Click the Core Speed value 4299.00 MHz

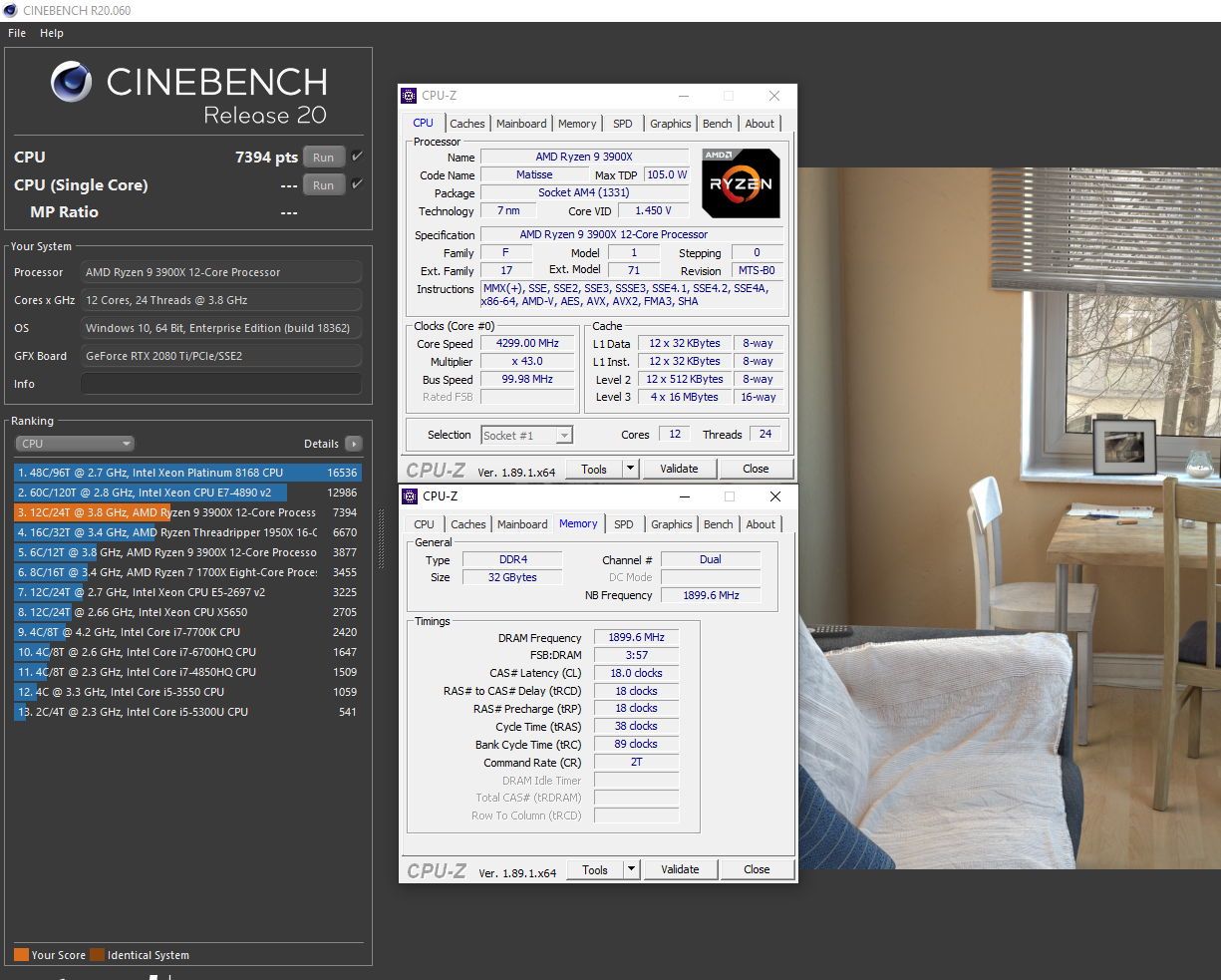point(528,343)
